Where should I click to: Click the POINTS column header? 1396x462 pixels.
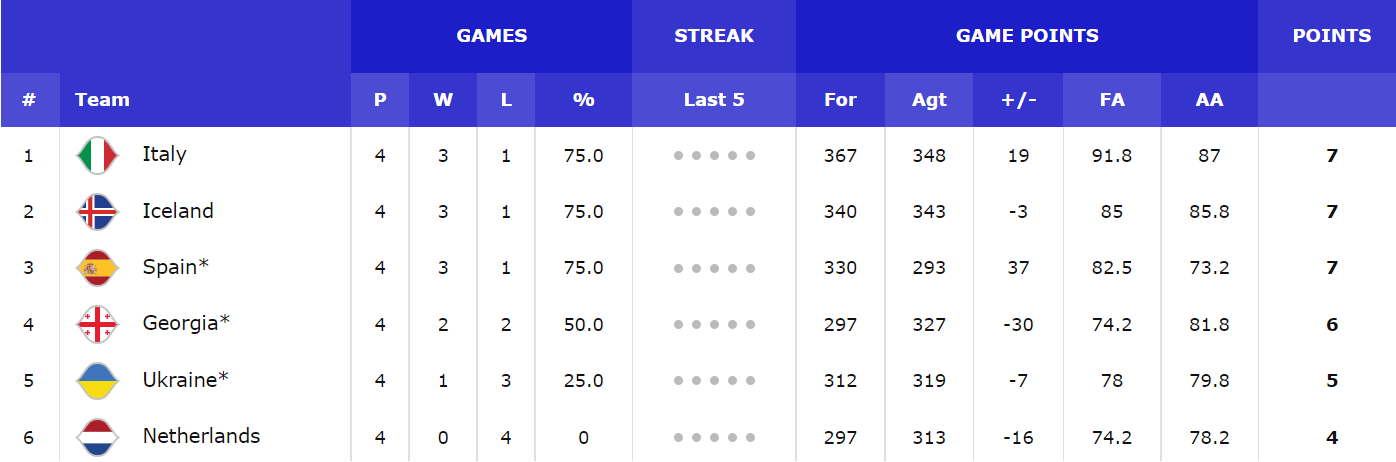coord(1332,36)
